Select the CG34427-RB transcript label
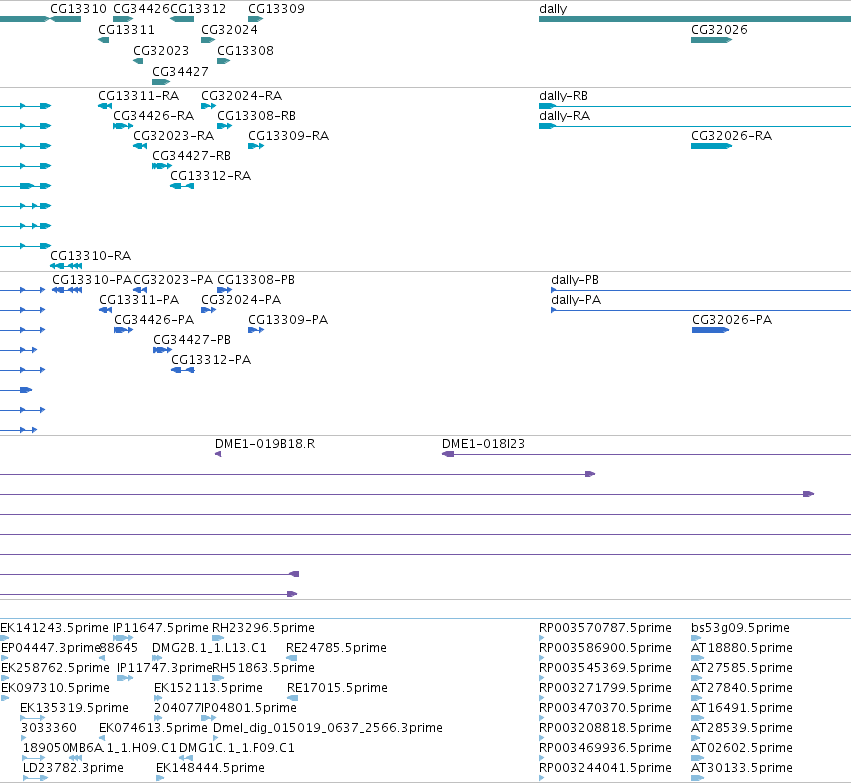Screen dimensions: 851x783 point(192,156)
